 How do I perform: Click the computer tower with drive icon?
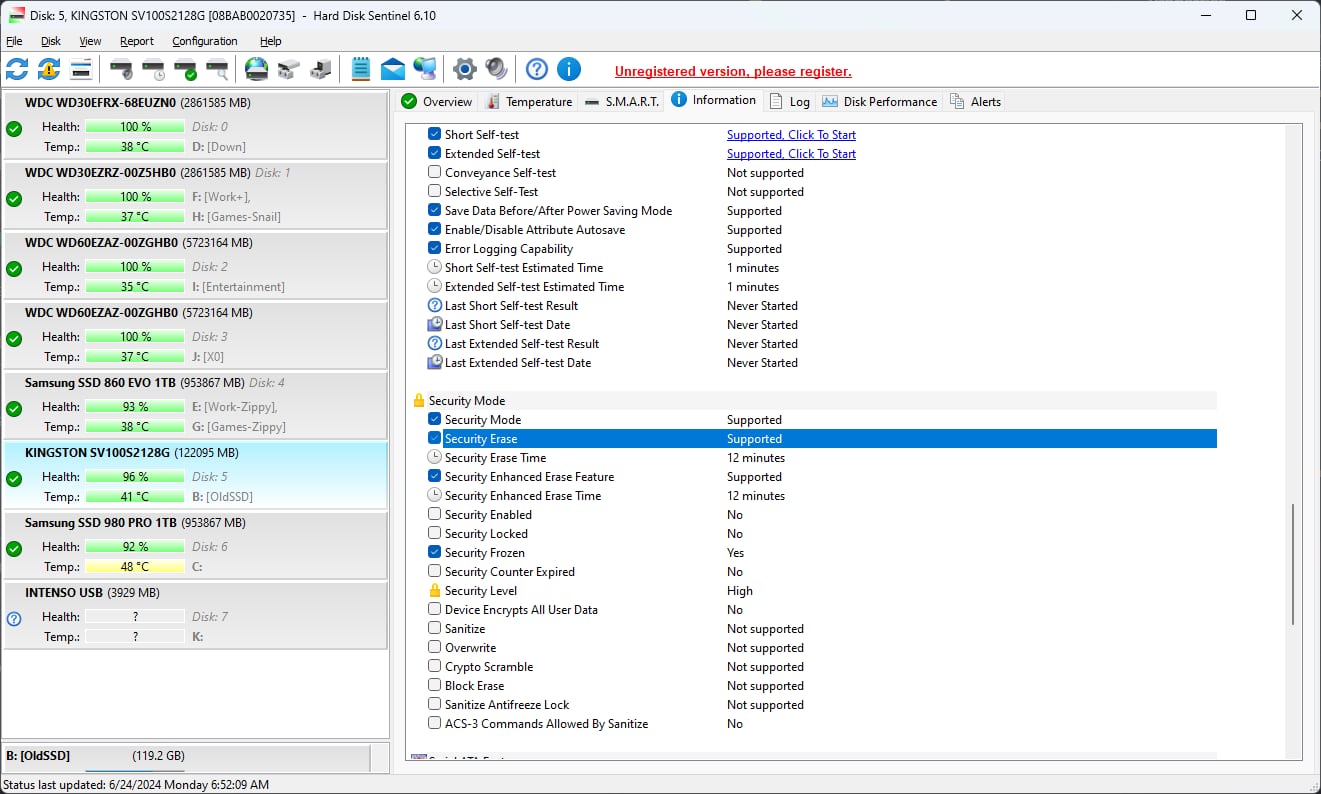(321, 69)
